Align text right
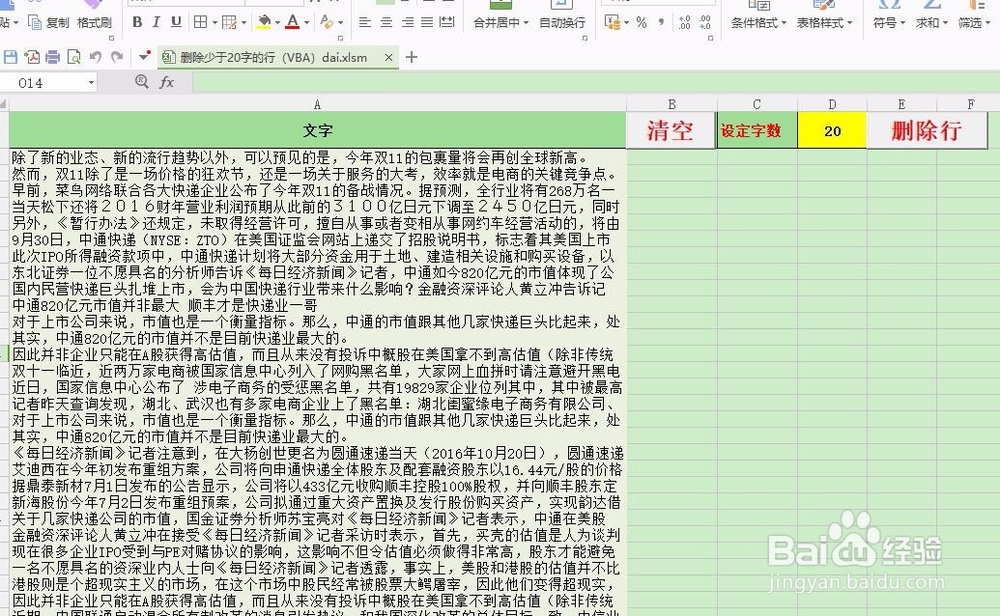Screen dimensions: 1000x616 tap(408, 22)
